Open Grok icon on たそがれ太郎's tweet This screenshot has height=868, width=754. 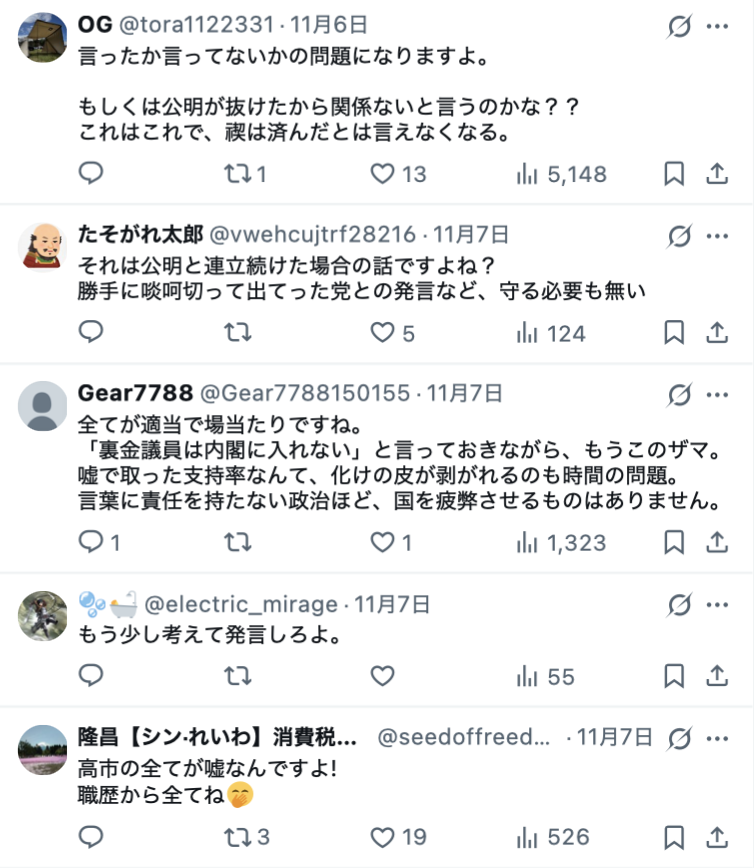coord(679,237)
